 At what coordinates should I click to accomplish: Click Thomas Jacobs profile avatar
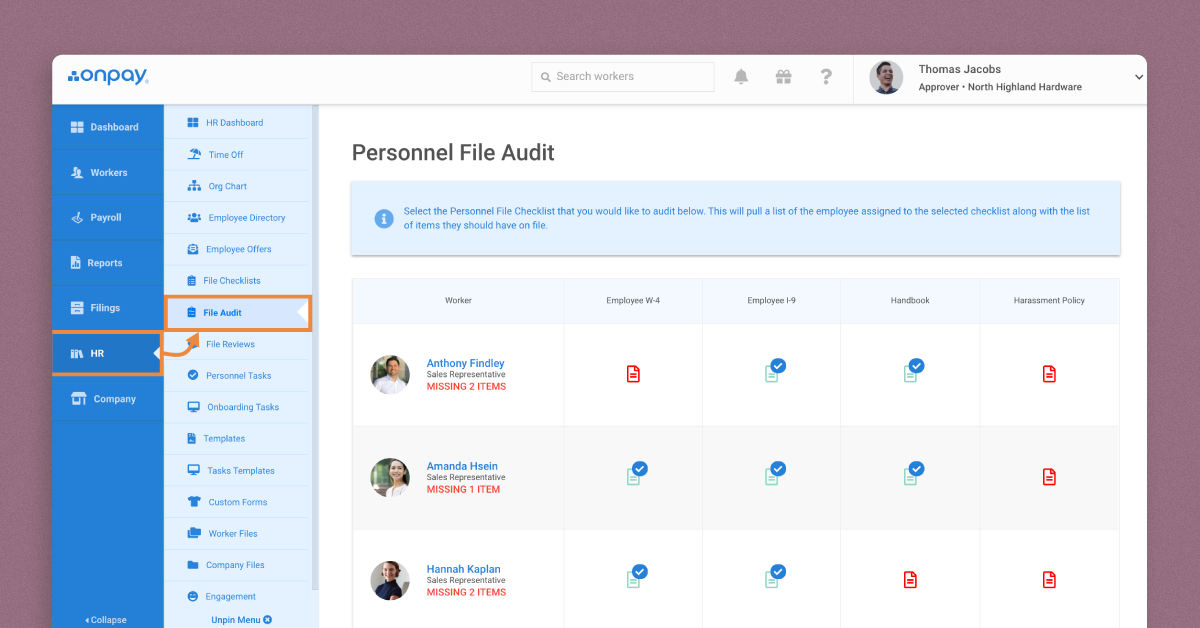[886, 78]
